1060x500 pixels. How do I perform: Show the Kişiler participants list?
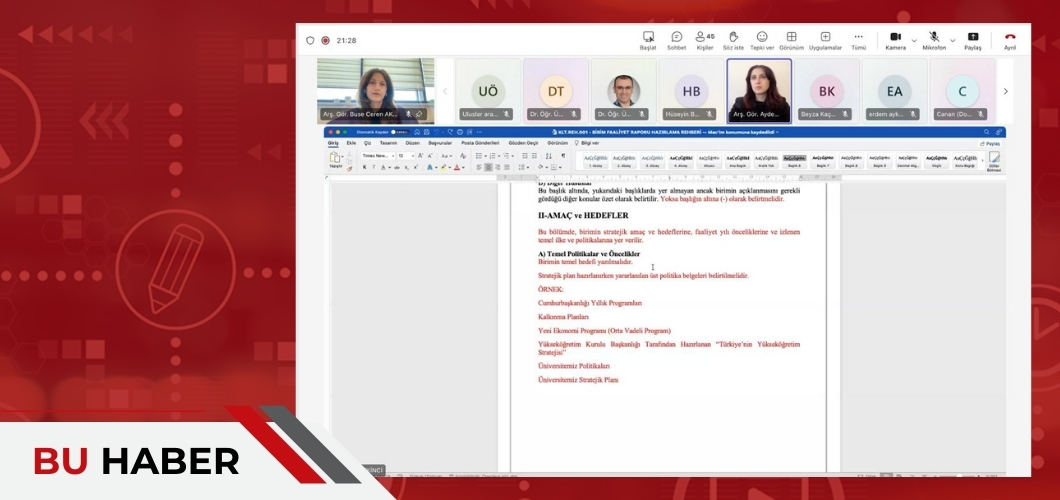[705, 40]
